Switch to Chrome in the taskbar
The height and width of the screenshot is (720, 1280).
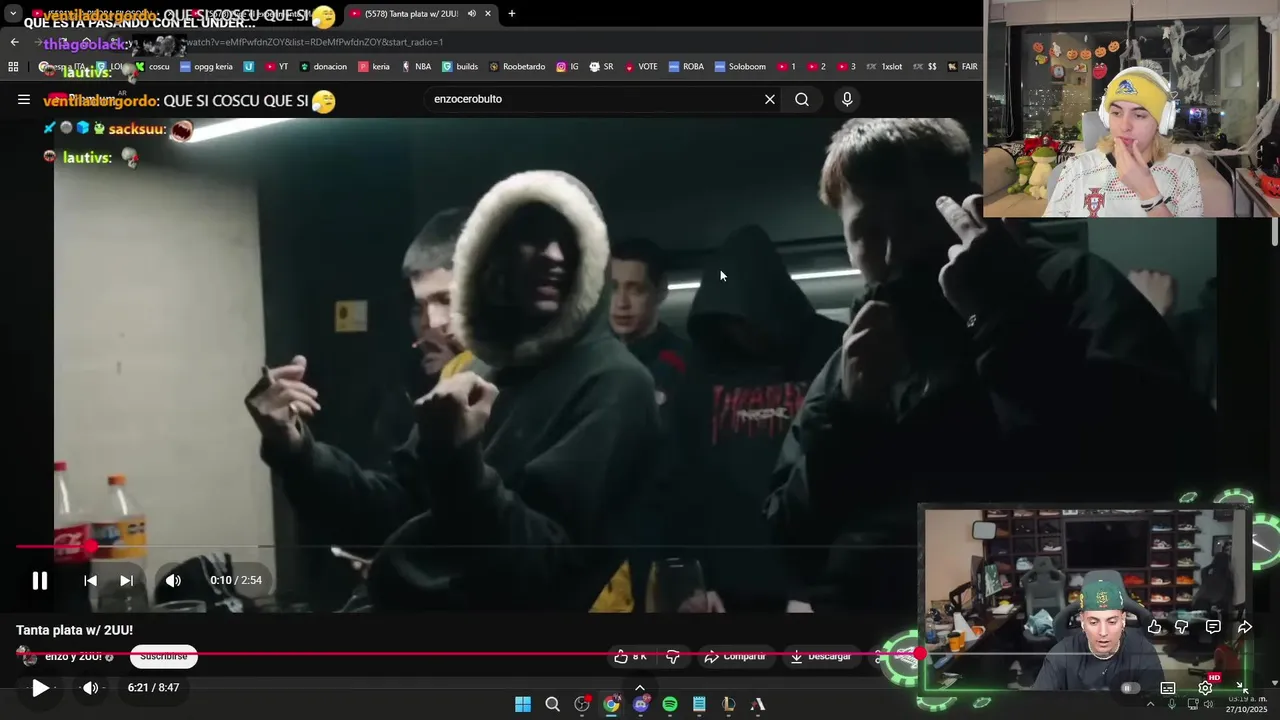pyautogui.click(x=611, y=704)
